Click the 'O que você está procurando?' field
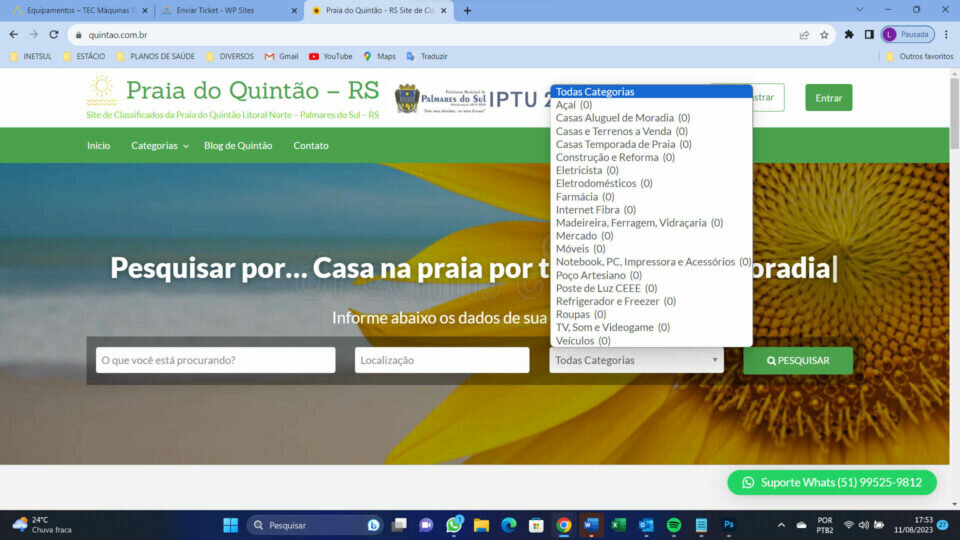The image size is (960, 540). 216,360
